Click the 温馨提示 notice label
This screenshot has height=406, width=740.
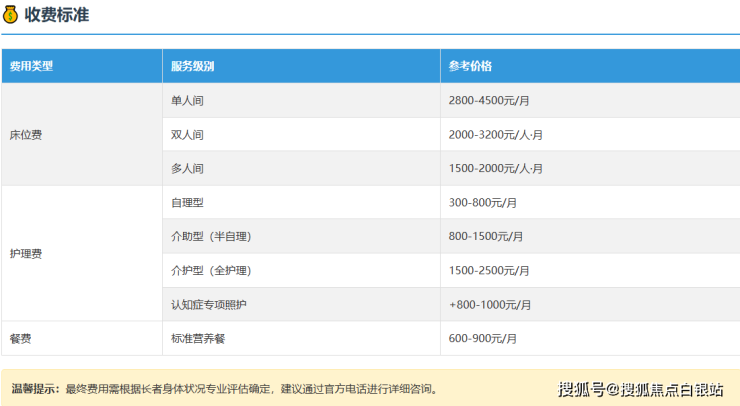(35, 388)
